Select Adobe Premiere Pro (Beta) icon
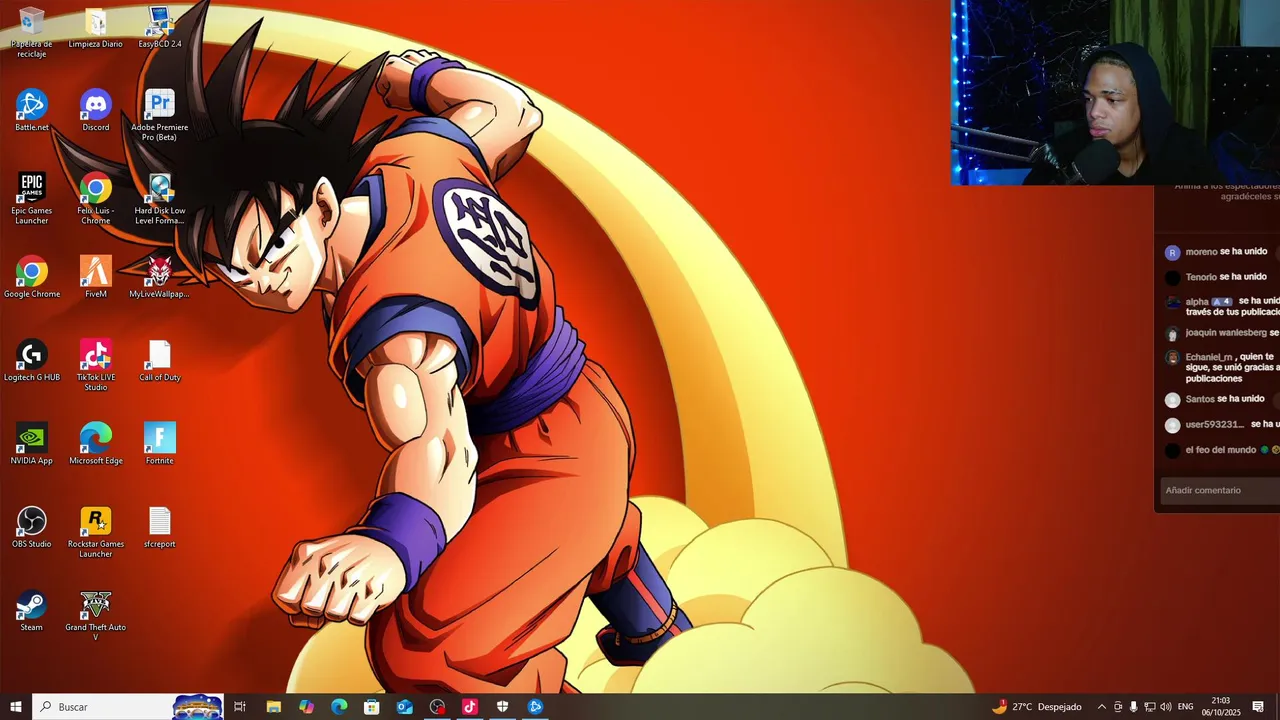 160,115
